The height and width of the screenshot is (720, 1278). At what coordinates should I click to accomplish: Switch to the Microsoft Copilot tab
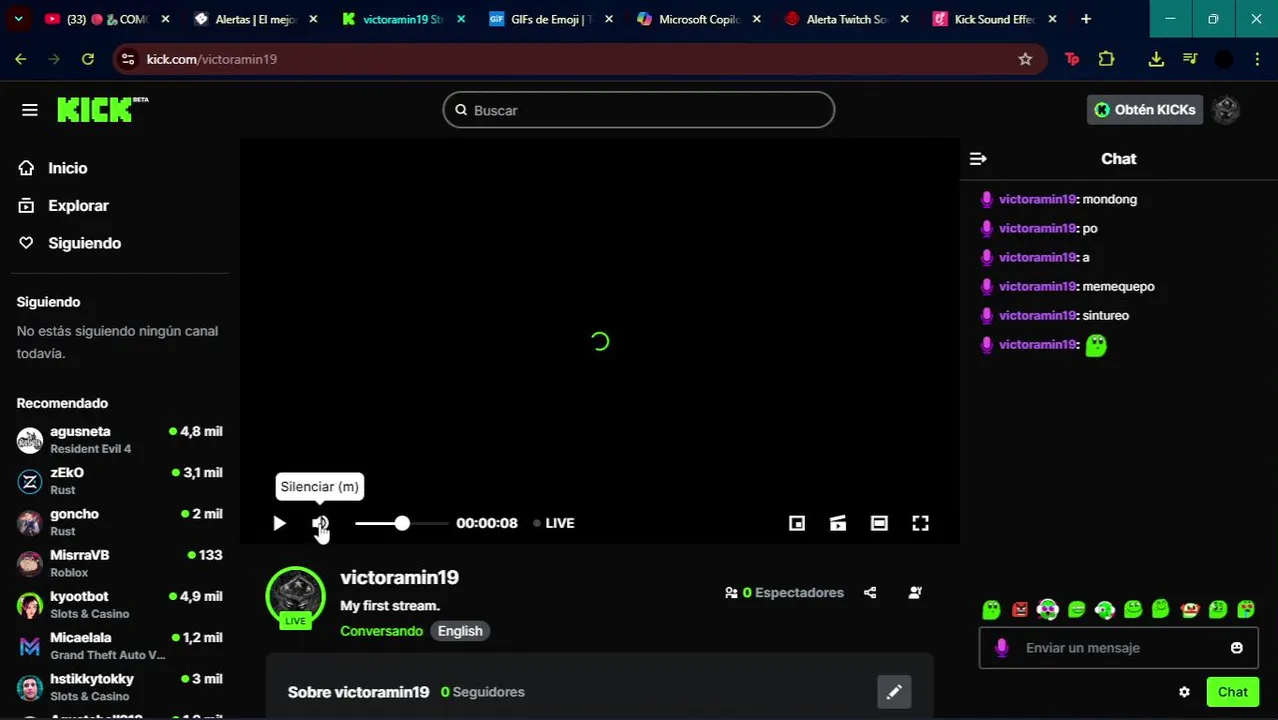(697, 19)
